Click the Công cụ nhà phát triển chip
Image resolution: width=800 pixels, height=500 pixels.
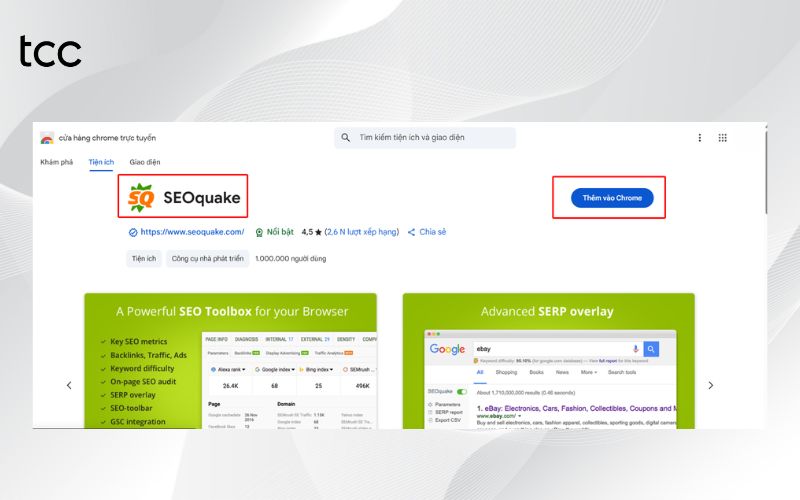[207, 259]
